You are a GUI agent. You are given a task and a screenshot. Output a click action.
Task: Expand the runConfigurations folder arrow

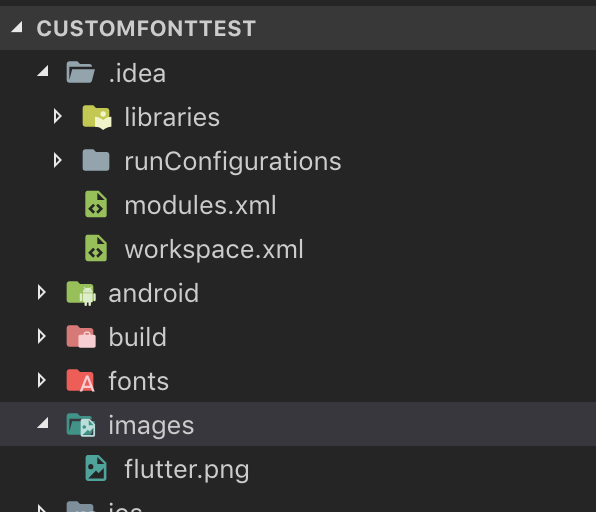pos(58,160)
